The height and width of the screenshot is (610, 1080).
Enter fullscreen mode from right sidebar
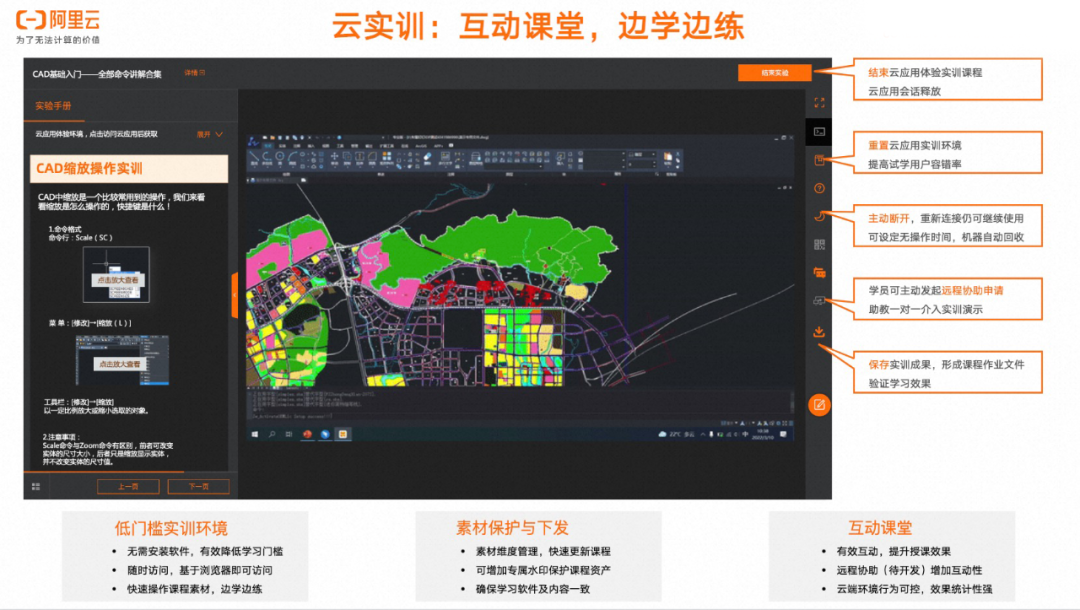click(x=819, y=103)
